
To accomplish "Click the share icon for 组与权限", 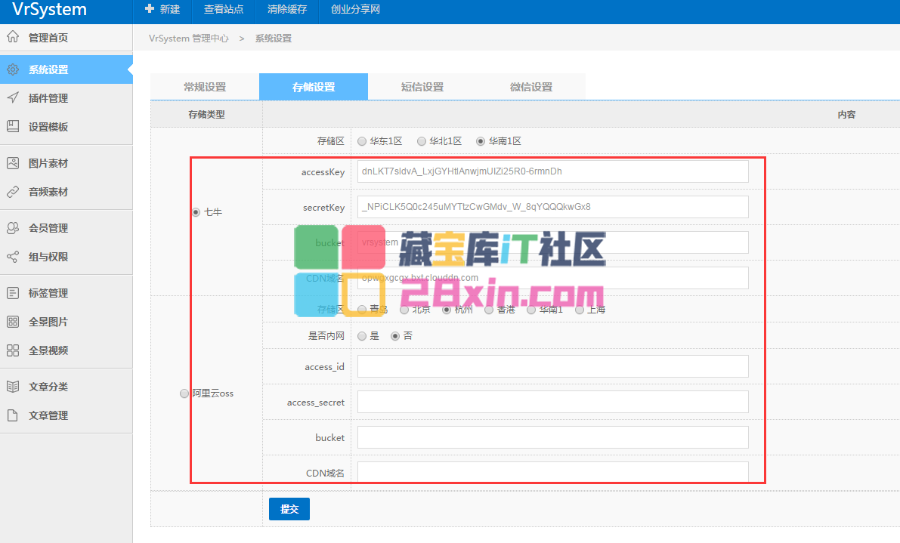I will (13, 257).
